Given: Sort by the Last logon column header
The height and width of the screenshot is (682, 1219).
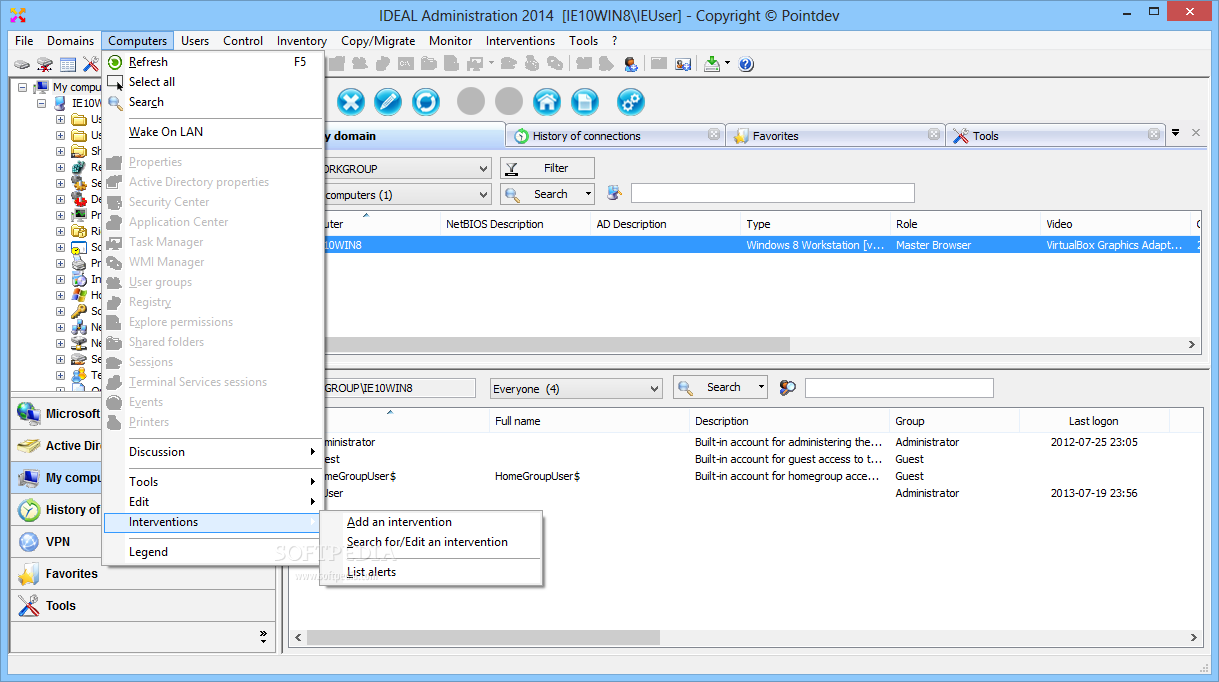Looking at the screenshot, I should click(1094, 421).
